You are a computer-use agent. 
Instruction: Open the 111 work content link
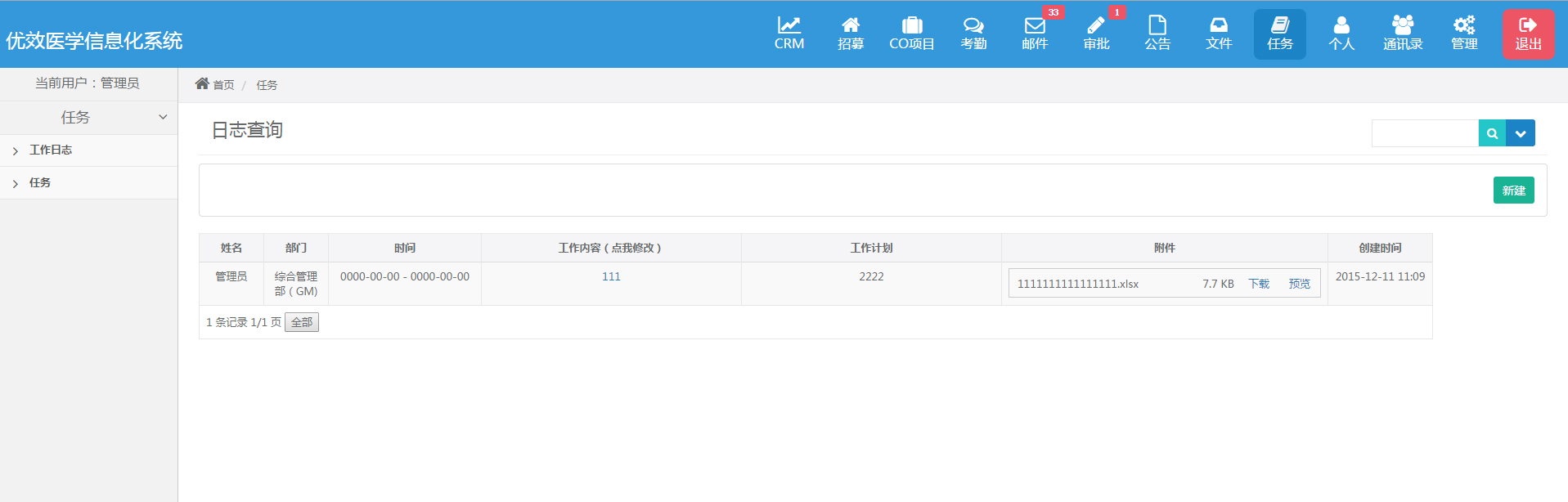(x=611, y=276)
